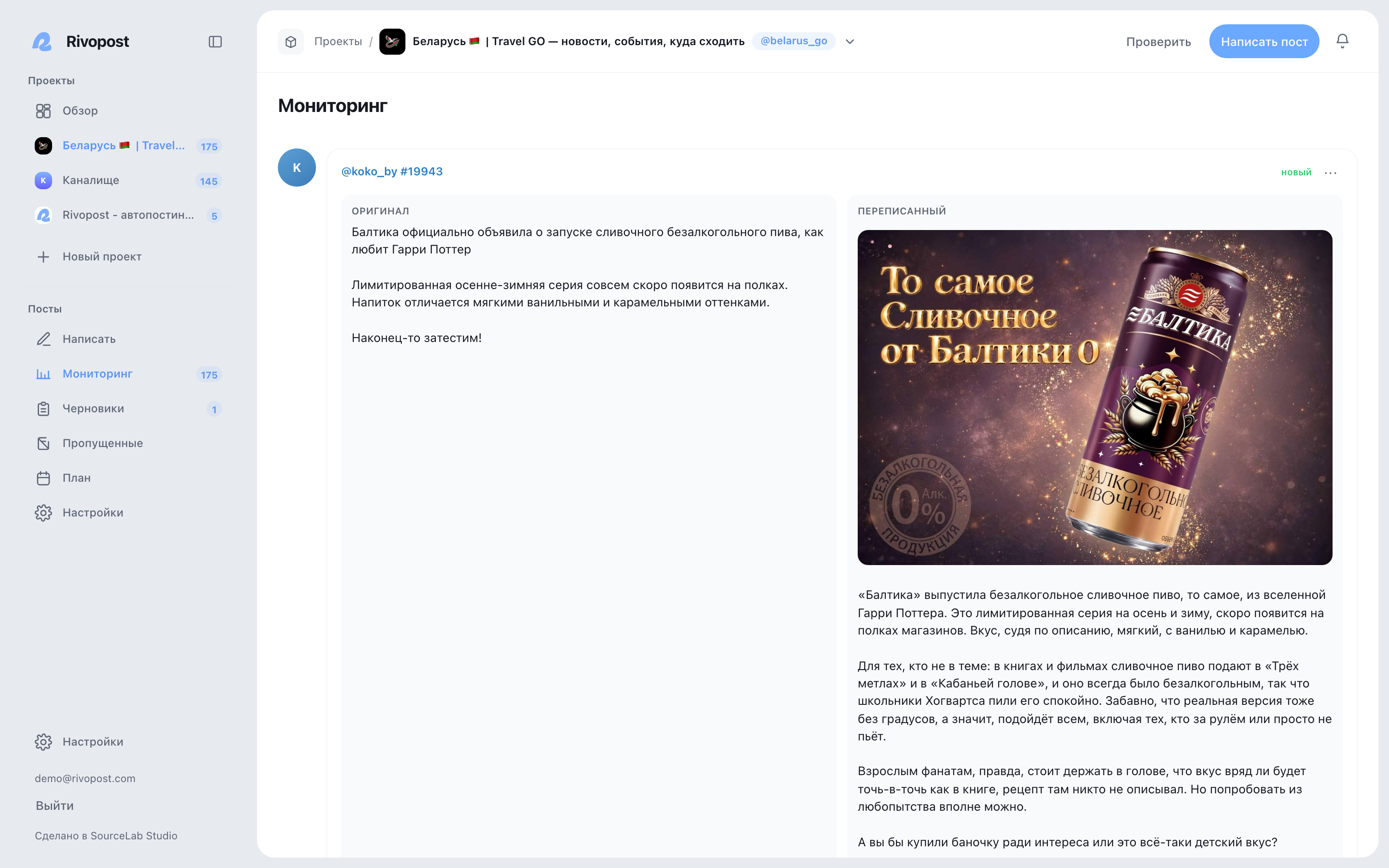This screenshot has height=868, width=1389.
Task: Open the @koko_by #19943 source link
Action: pos(392,172)
